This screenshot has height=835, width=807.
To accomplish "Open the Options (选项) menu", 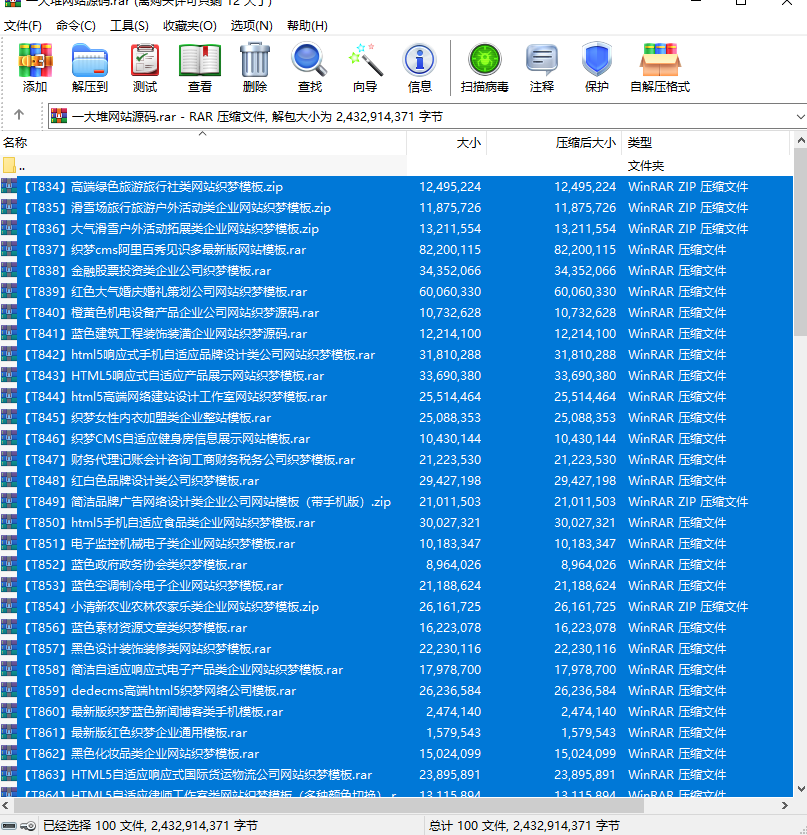I will pyautogui.click(x=251, y=26).
